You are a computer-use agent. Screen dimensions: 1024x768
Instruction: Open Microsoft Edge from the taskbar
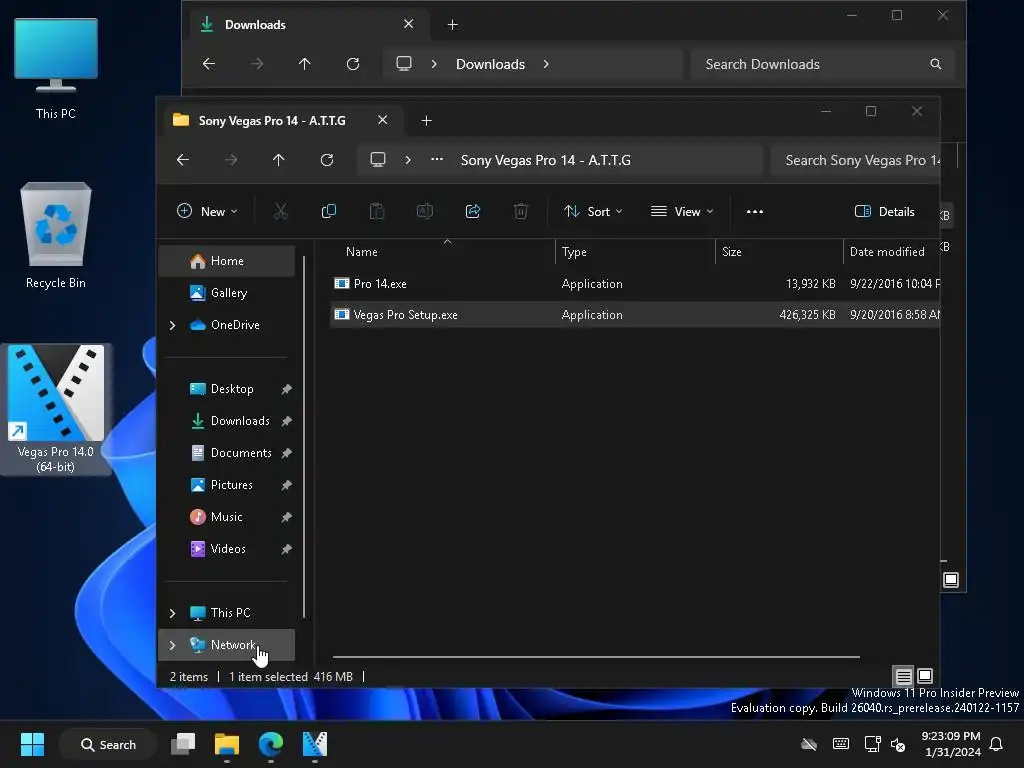270,744
